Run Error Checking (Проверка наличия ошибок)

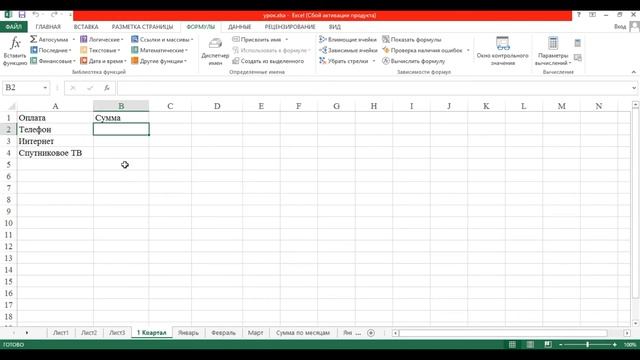click(422, 50)
